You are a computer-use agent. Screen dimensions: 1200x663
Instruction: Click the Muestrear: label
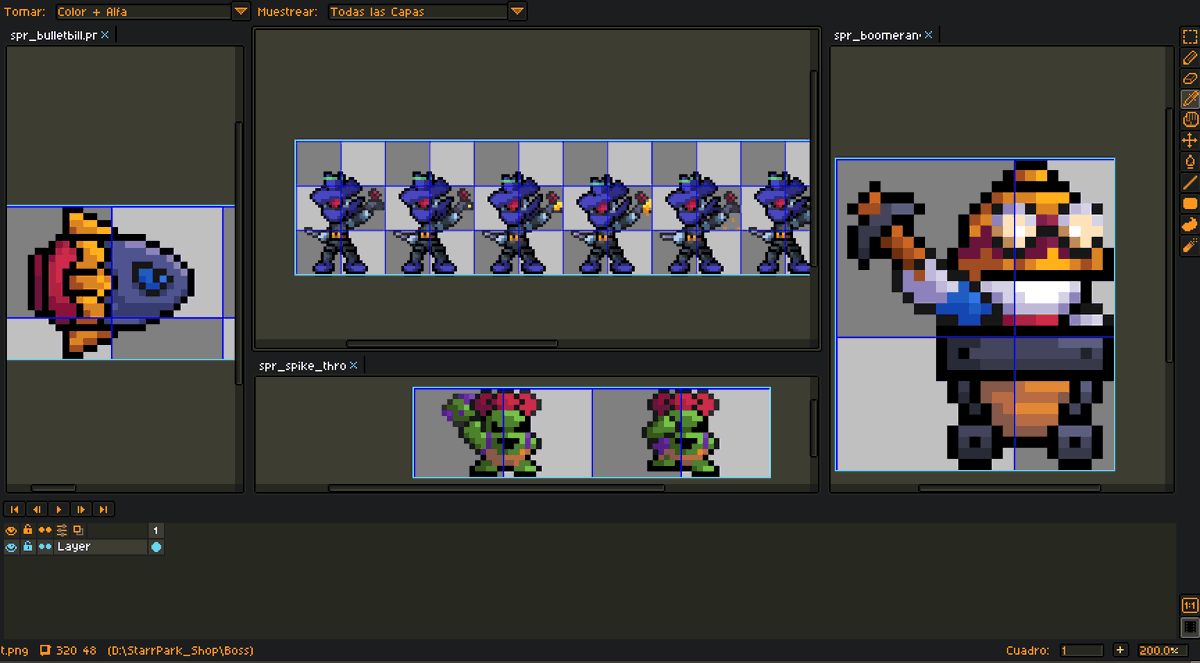pyautogui.click(x=288, y=12)
